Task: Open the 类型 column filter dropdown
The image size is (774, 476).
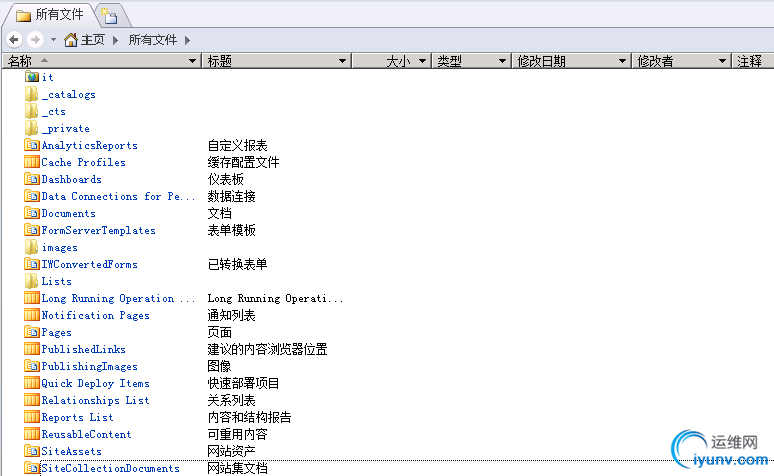Action: [503, 61]
